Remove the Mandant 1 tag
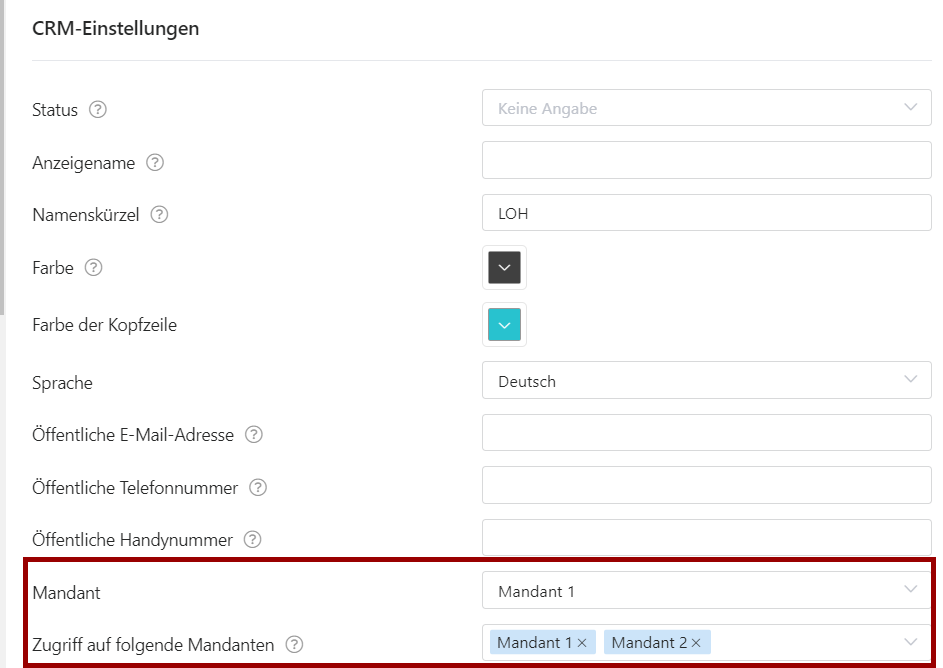 click(x=582, y=643)
